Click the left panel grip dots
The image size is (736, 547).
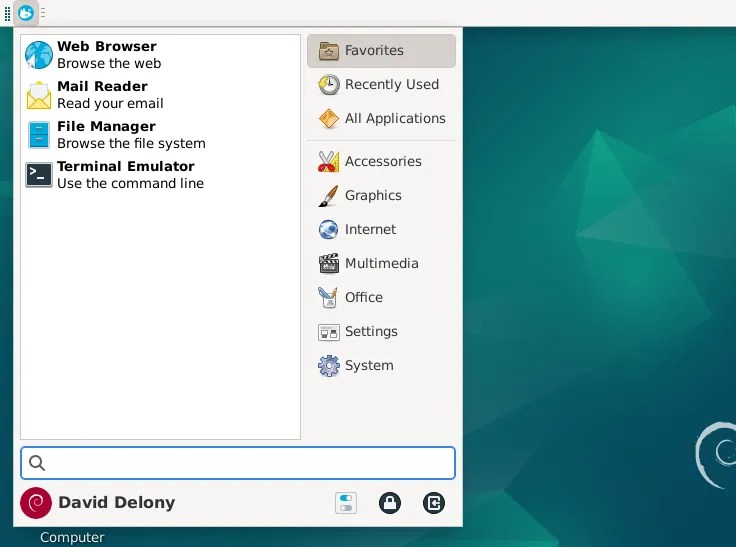(x=7, y=13)
